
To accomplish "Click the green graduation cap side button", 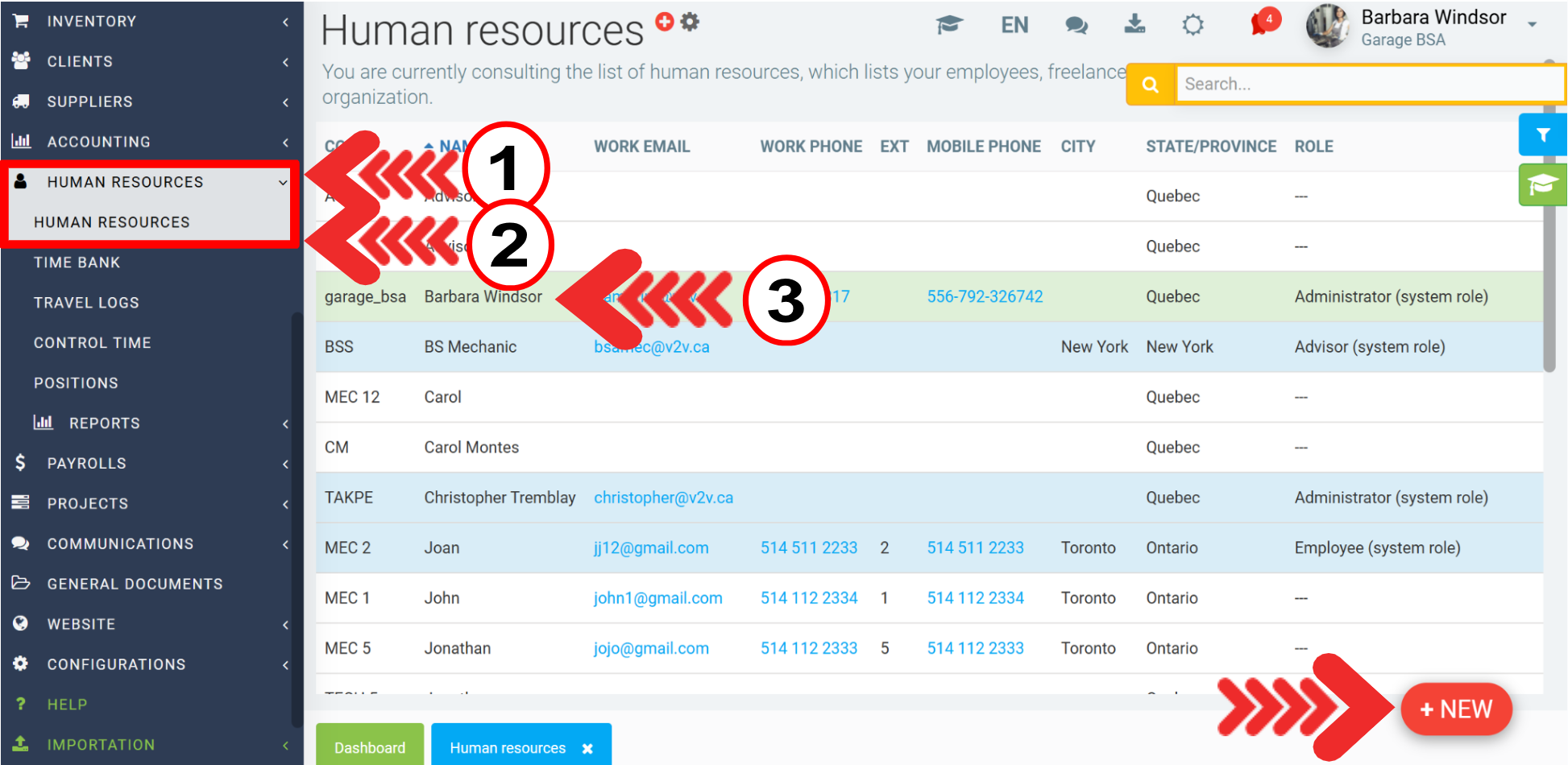I will 1542,185.
